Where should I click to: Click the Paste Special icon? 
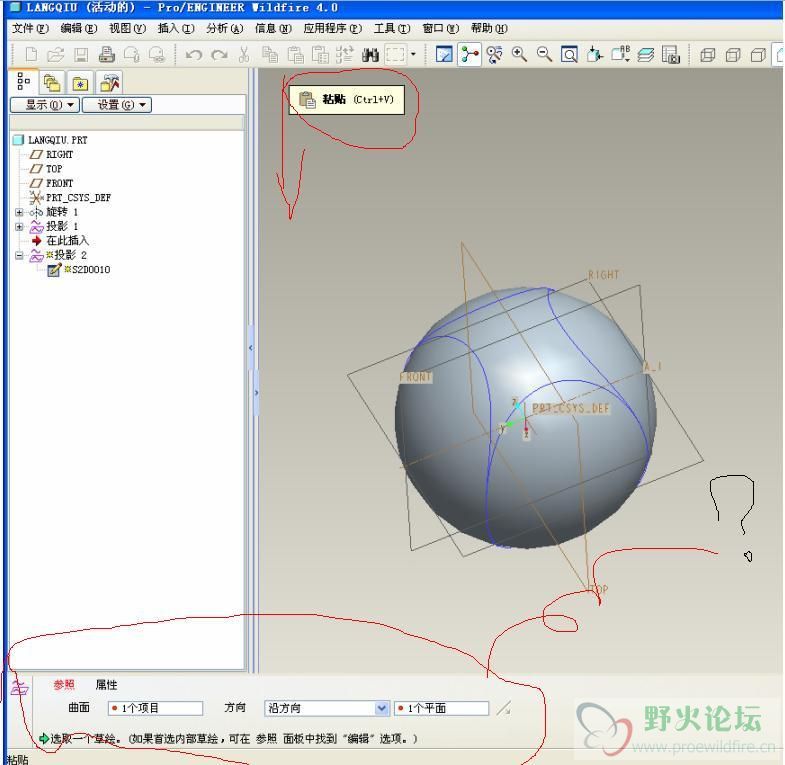pyautogui.click(x=320, y=54)
